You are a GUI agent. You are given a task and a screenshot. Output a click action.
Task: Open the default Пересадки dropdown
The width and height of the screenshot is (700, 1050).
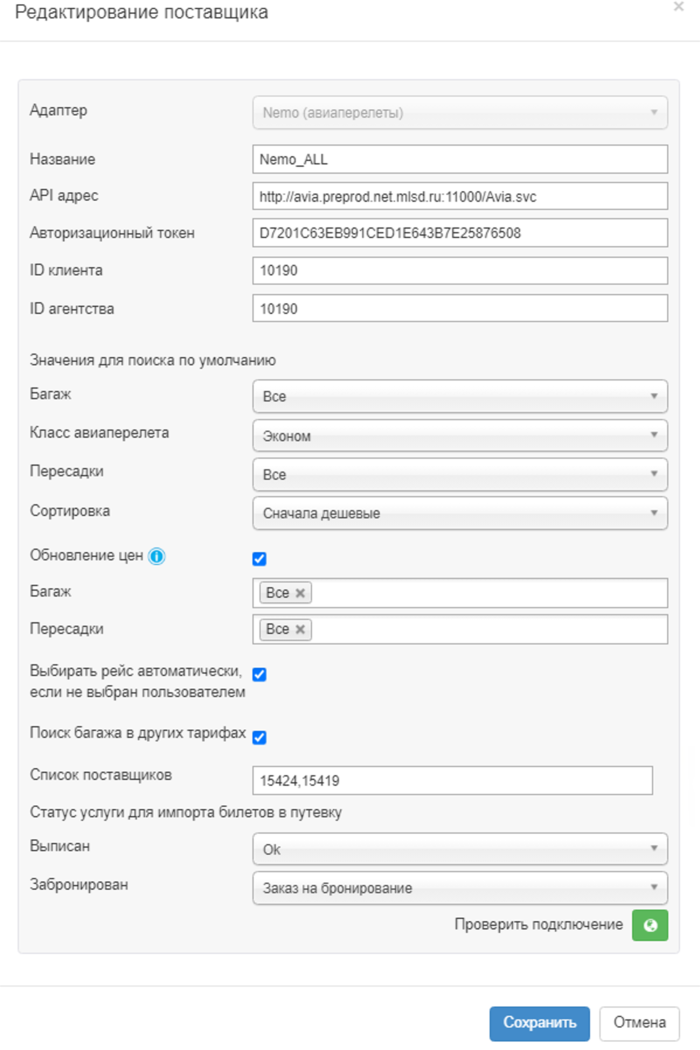[460, 474]
